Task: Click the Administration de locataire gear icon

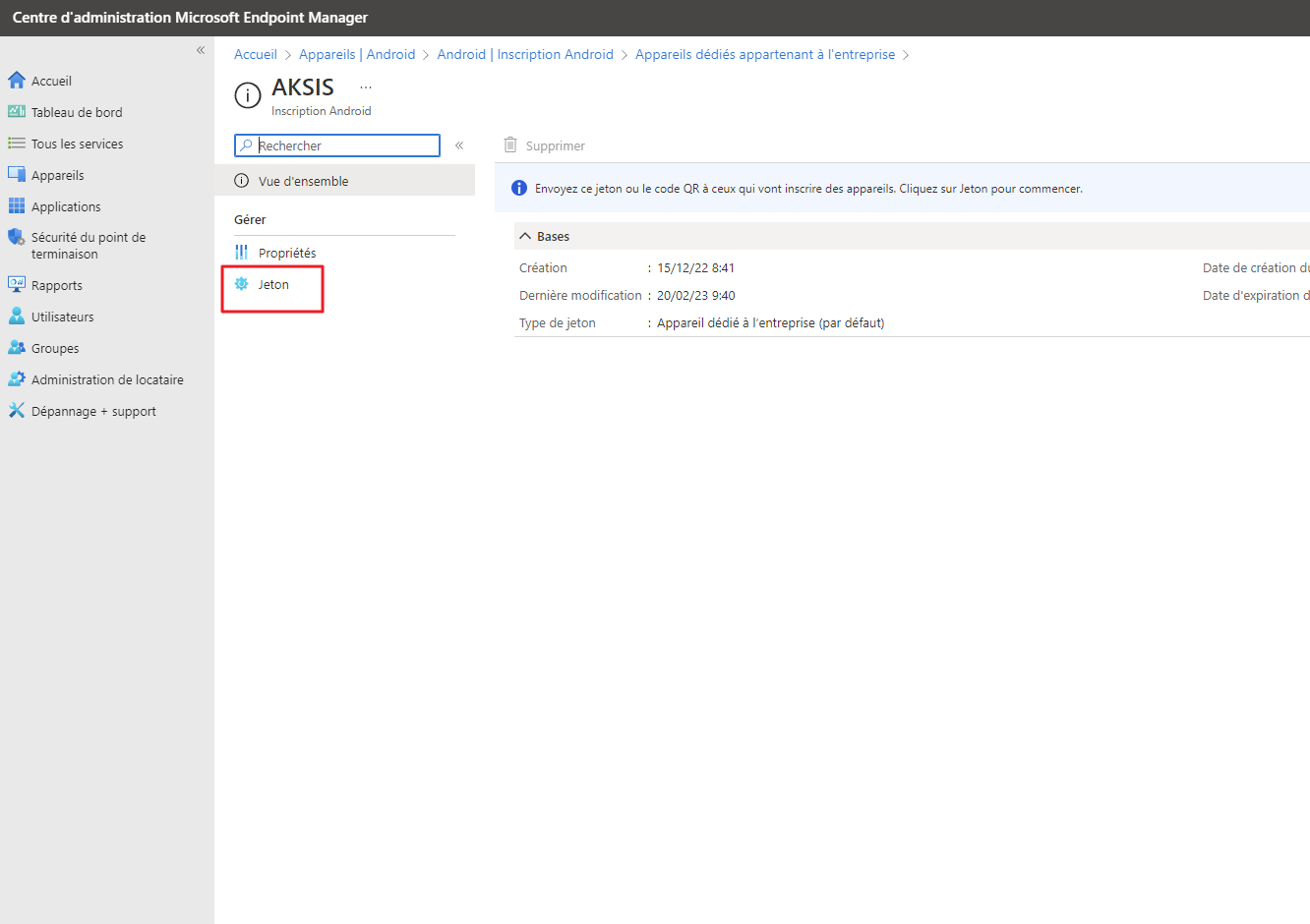Action: tap(17, 378)
